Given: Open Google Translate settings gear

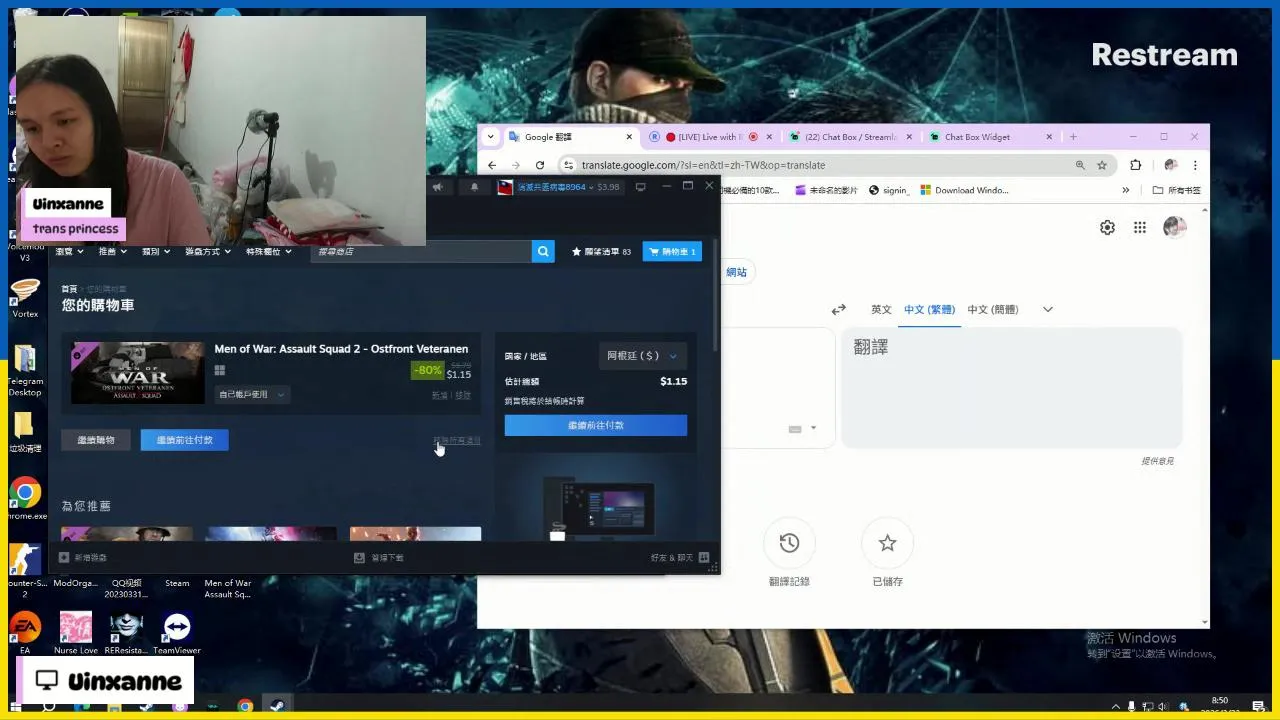Looking at the screenshot, I should (x=1107, y=228).
